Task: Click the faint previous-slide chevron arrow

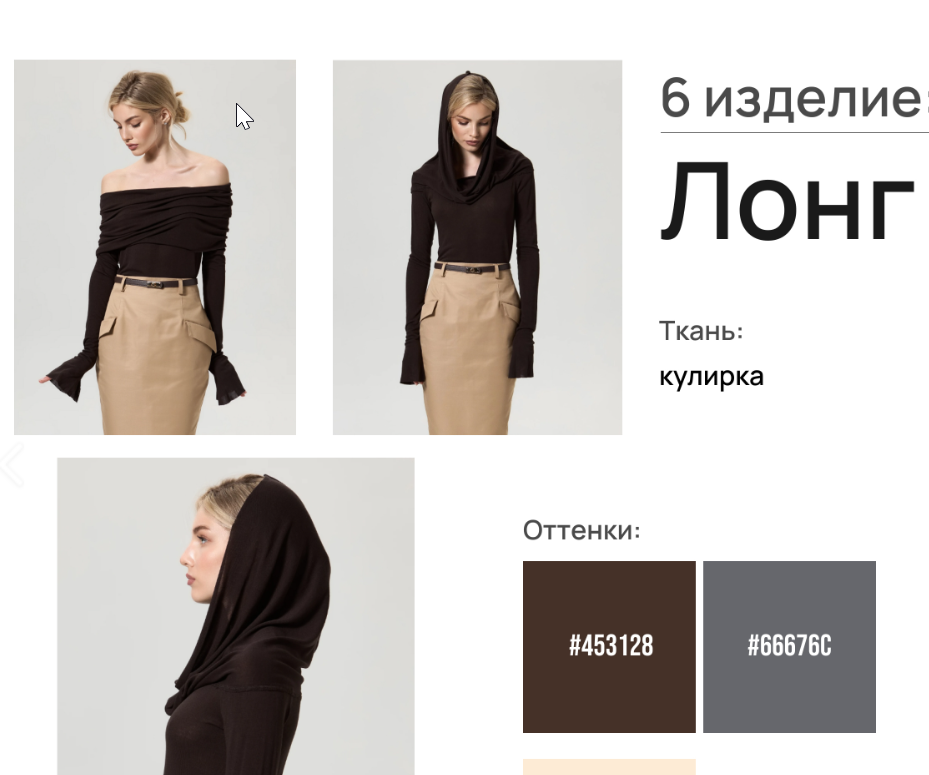Action: coord(12,464)
